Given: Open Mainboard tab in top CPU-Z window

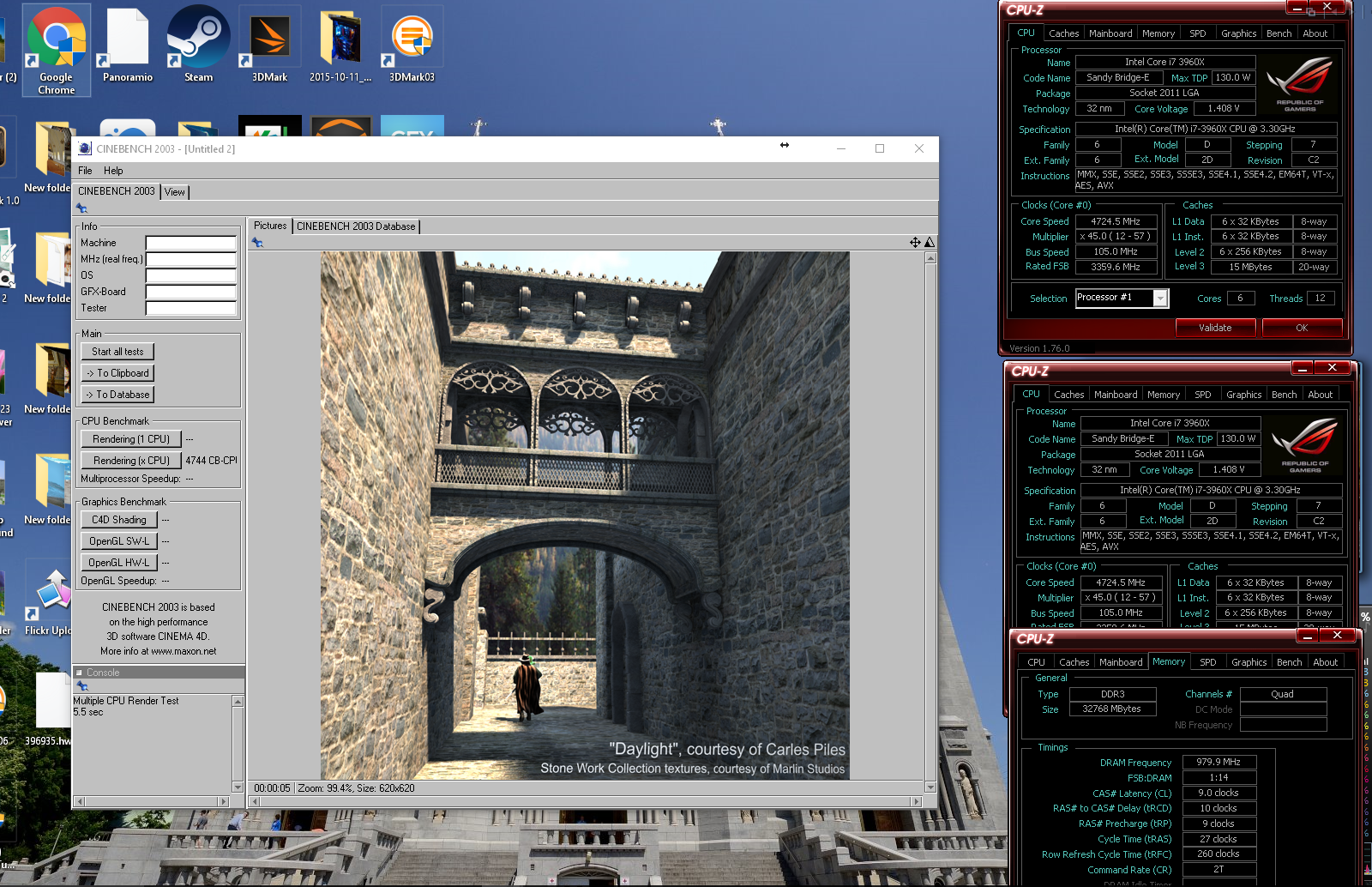Looking at the screenshot, I should pos(1110,33).
